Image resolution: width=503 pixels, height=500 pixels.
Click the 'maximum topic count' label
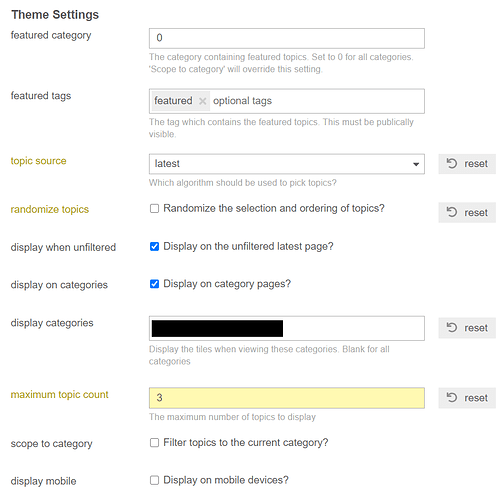(59, 395)
